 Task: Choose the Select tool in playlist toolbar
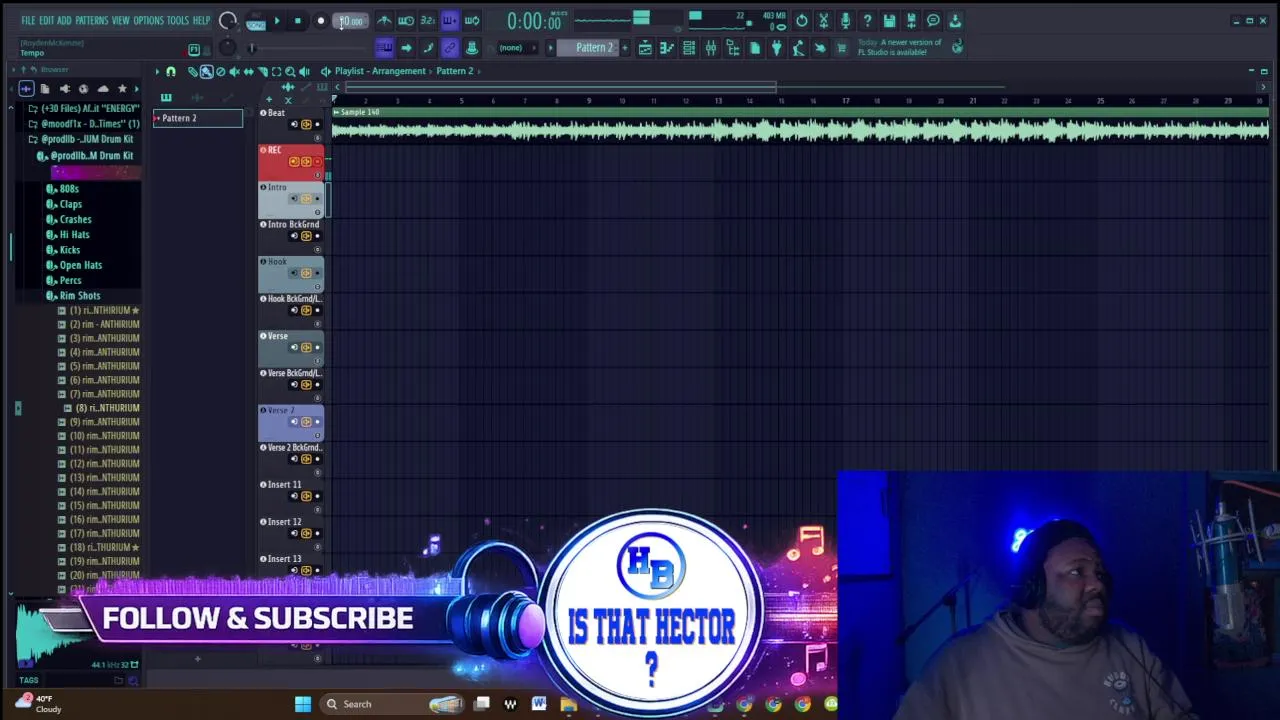[x=276, y=72]
